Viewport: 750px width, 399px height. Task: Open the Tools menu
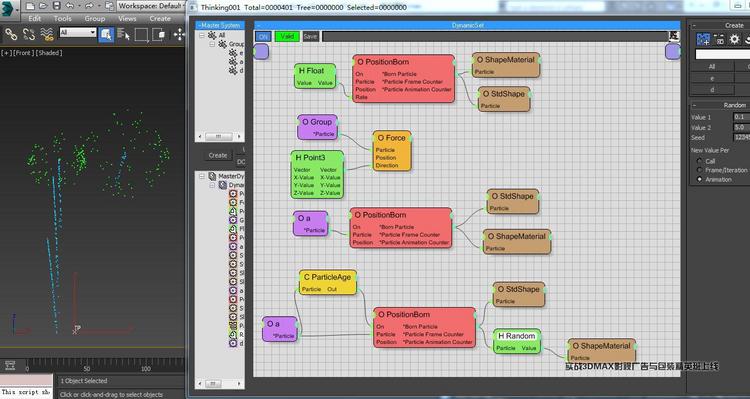[62, 18]
